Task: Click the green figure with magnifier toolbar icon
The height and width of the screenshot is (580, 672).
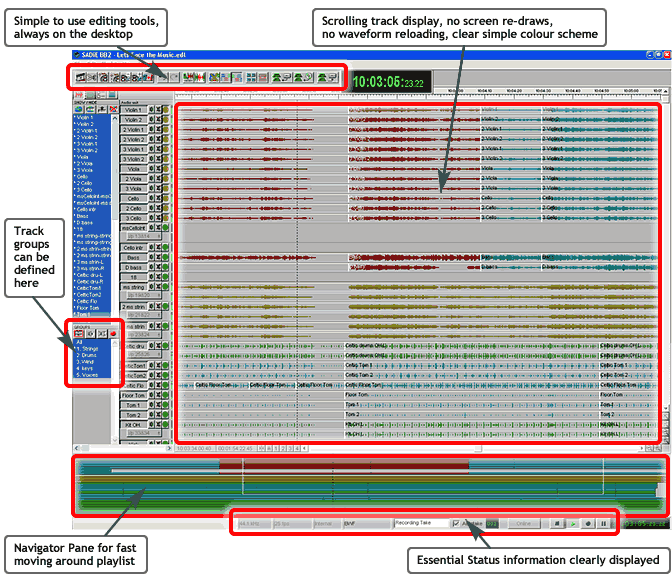Action: (x=303, y=78)
